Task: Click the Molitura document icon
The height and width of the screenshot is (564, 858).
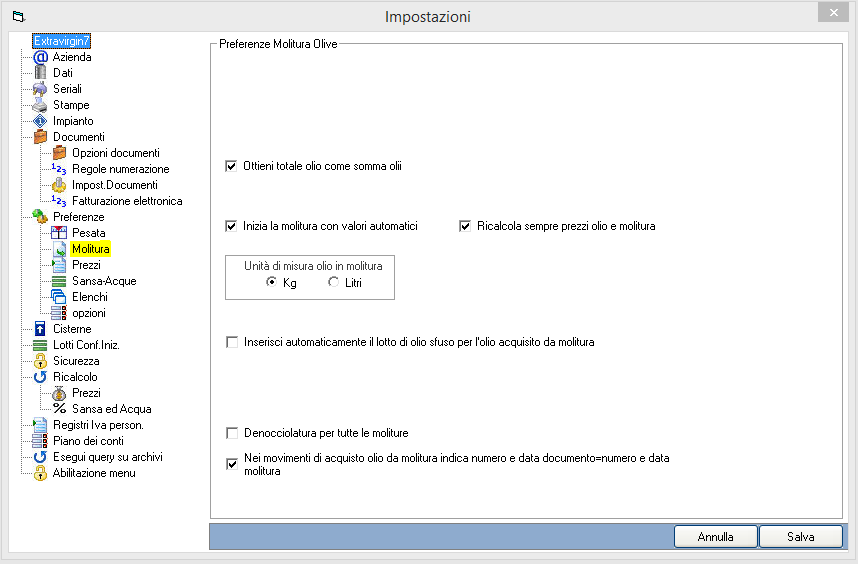Action: 59,249
